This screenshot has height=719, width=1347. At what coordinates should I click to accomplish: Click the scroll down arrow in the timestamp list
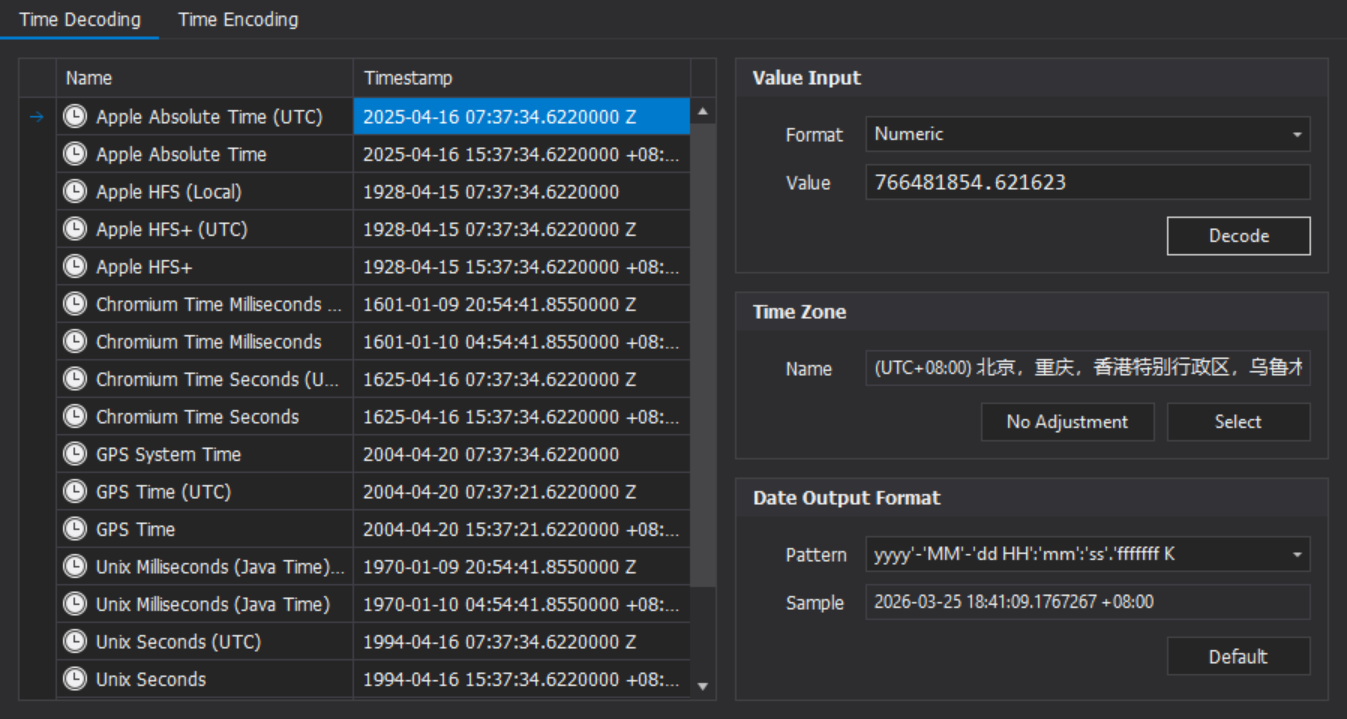pos(703,686)
